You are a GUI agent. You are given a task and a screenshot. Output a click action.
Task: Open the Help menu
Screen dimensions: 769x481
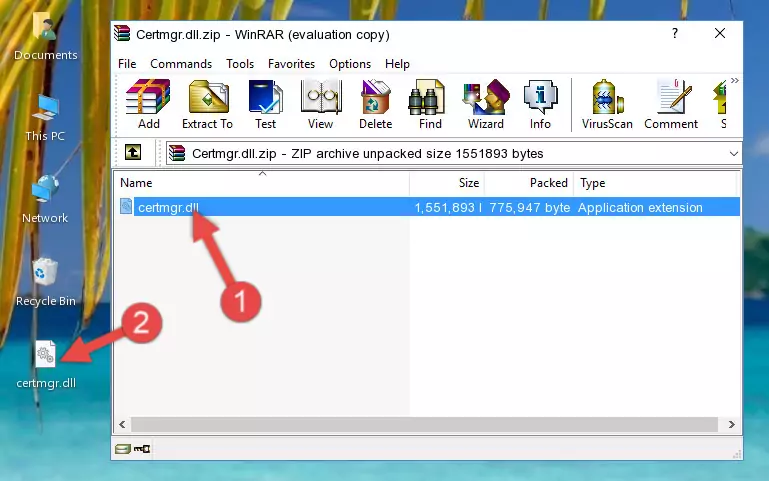point(397,64)
